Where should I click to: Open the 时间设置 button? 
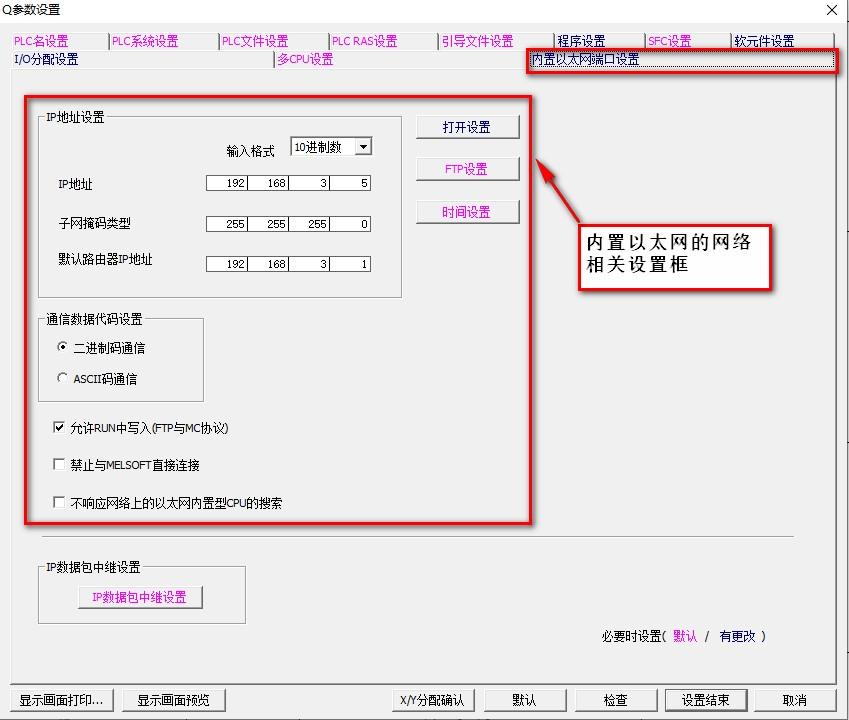coord(467,212)
